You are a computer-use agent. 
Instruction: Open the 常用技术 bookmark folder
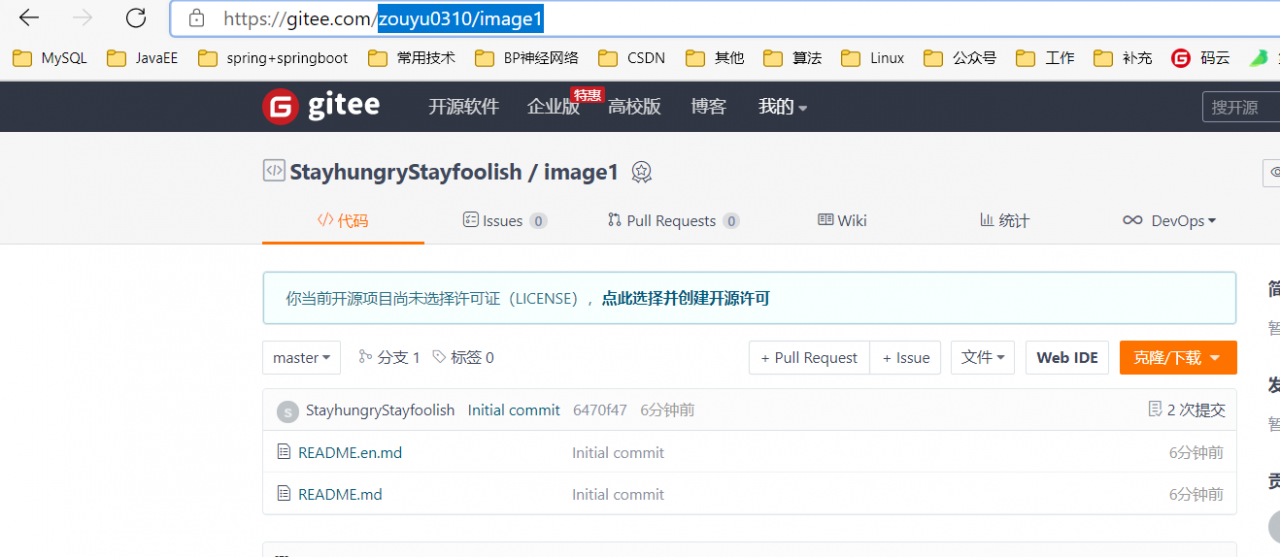click(412, 58)
